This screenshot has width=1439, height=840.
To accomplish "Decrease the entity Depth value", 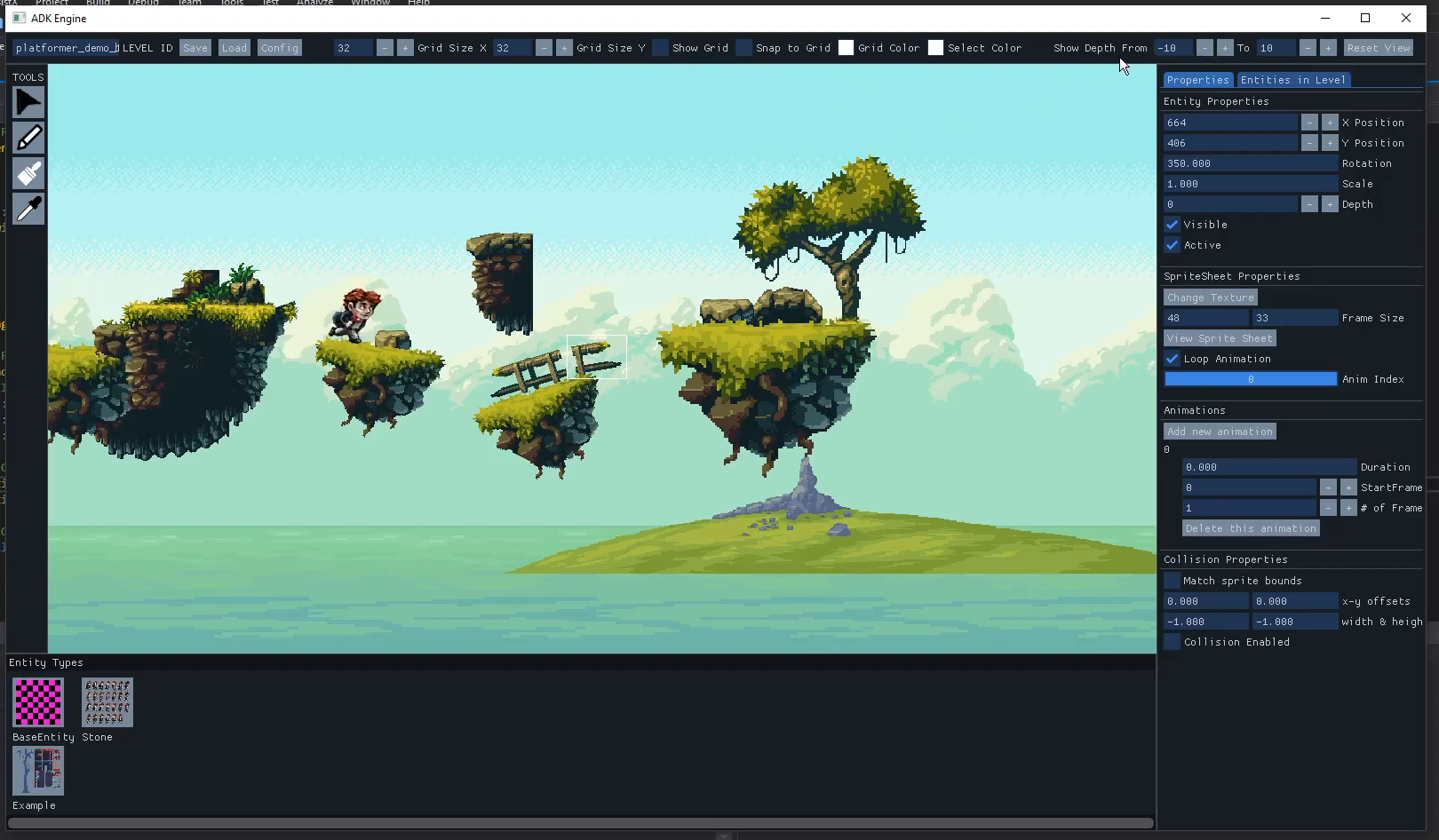I will 1309,204.
